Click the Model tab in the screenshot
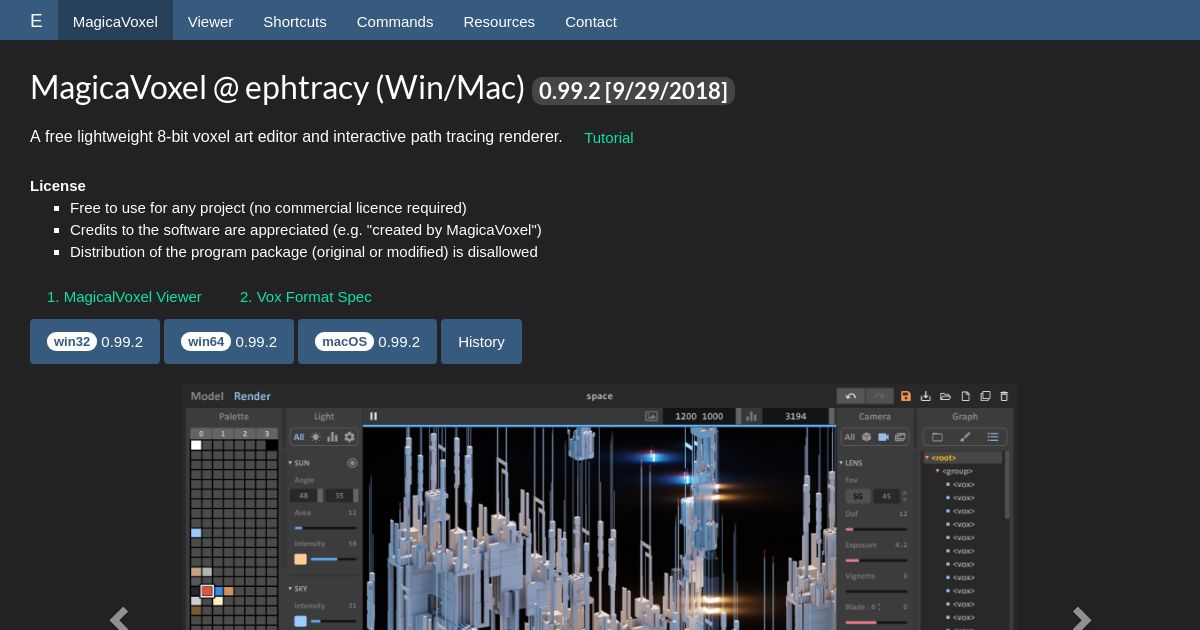The image size is (1200, 630). point(207,396)
